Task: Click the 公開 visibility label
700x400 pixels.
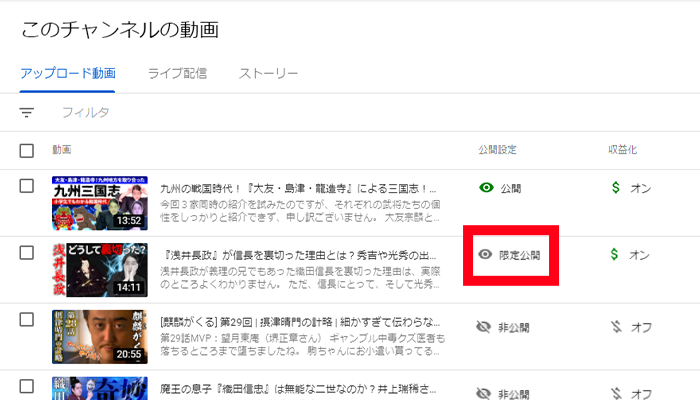Action: (511, 188)
